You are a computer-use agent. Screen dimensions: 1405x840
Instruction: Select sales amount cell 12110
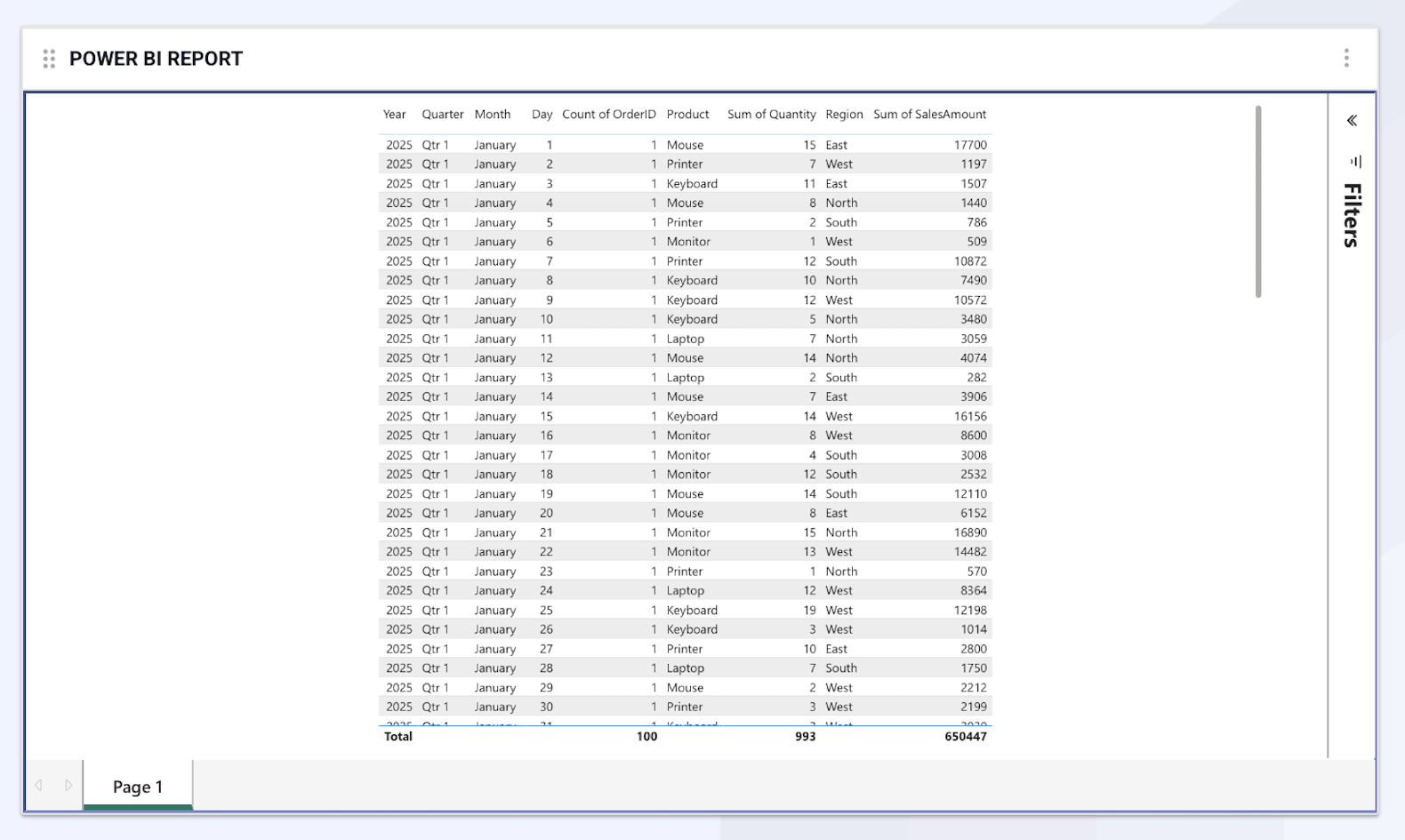(x=970, y=494)
